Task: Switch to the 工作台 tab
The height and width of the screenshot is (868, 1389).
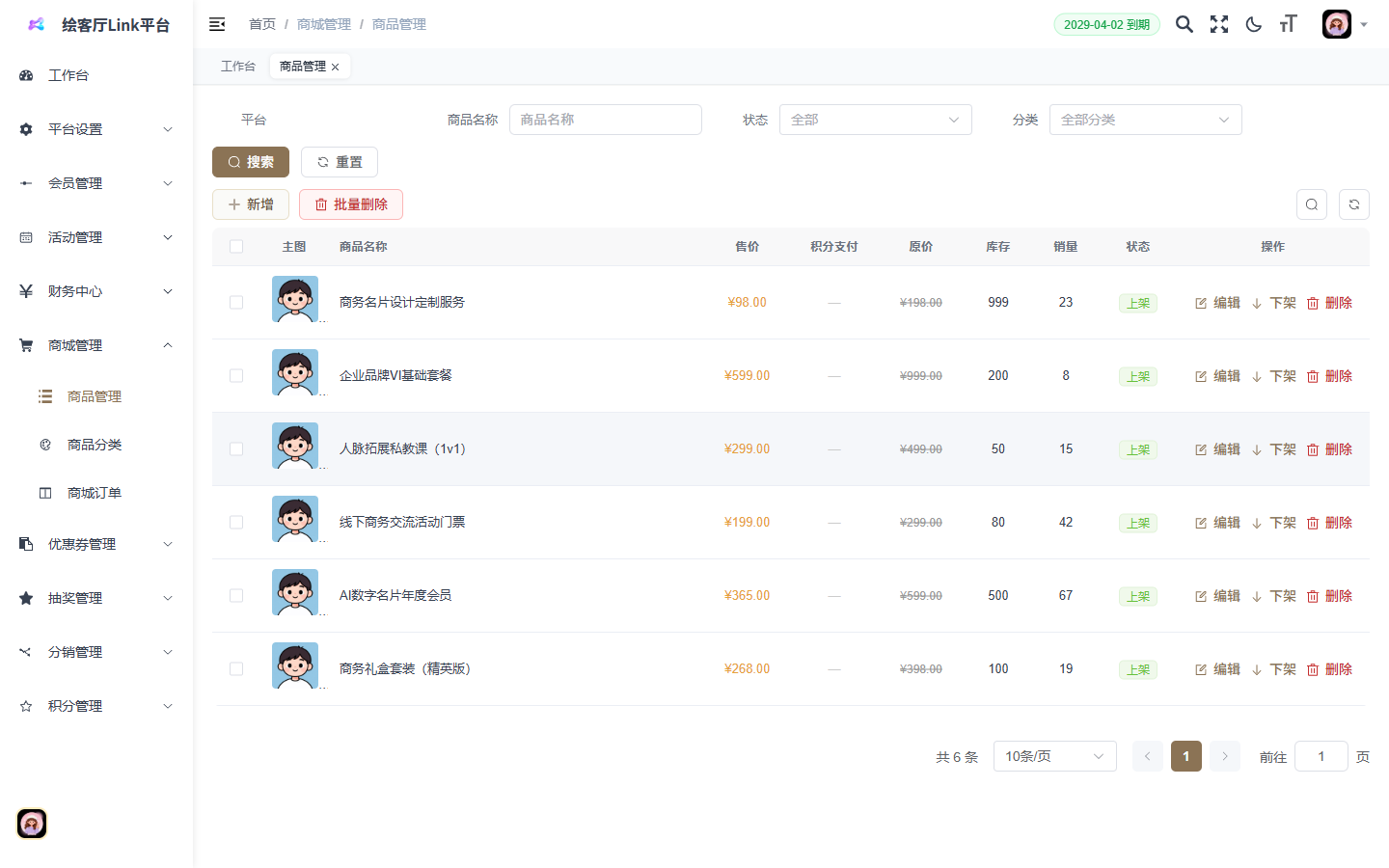Action: [237, 66]
